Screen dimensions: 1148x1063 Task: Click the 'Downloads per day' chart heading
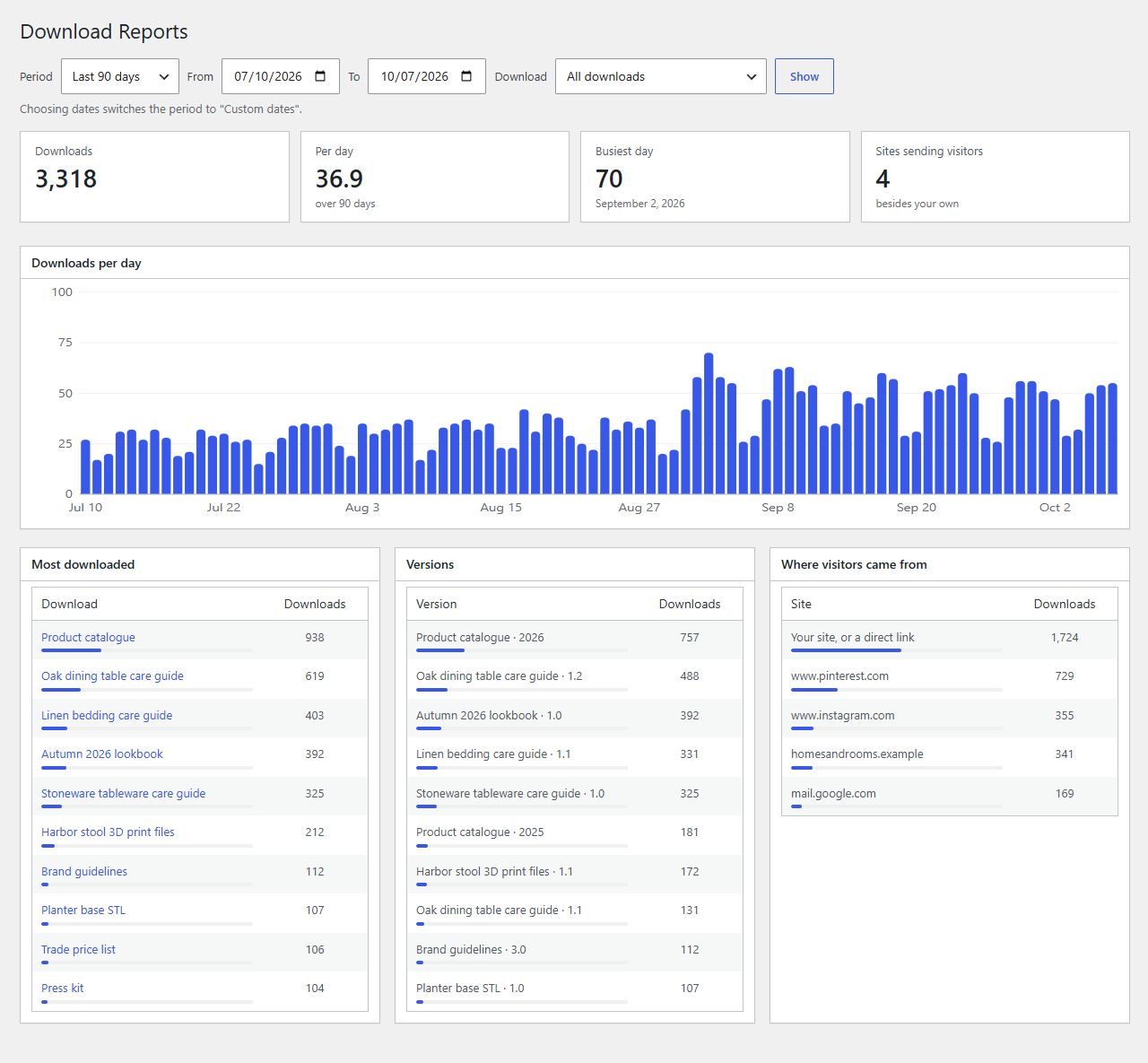point(86,263)
